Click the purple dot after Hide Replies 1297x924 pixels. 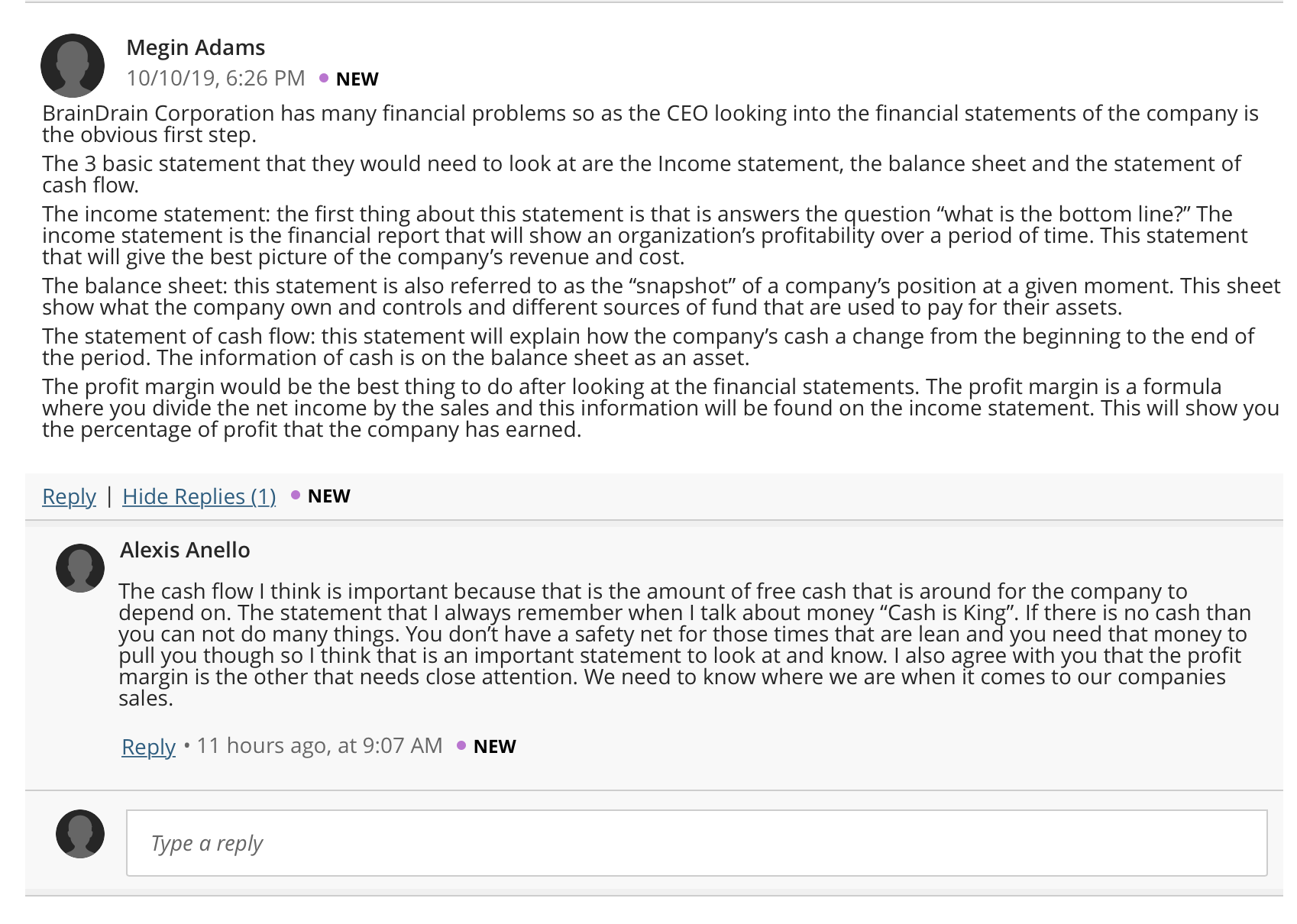point(296,496)
